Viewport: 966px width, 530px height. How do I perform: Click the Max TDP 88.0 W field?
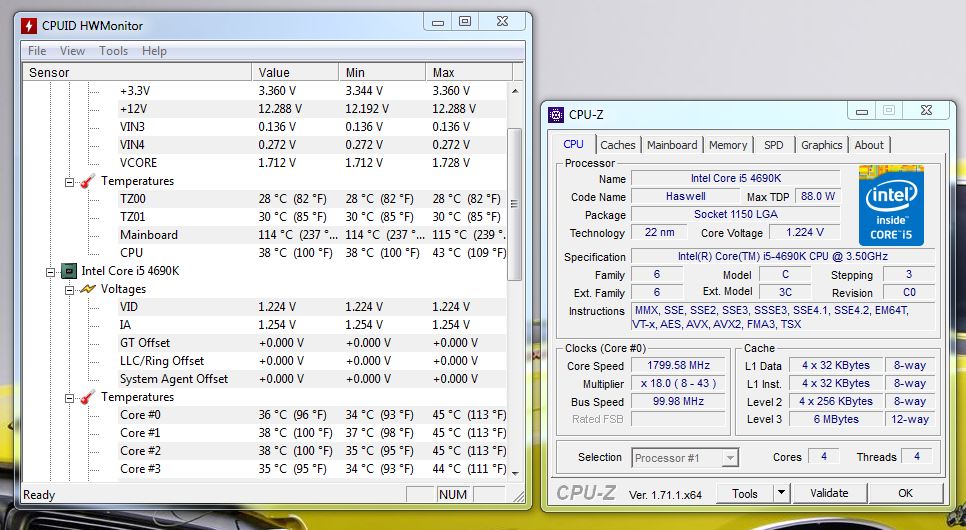click(x=818, y=197)
